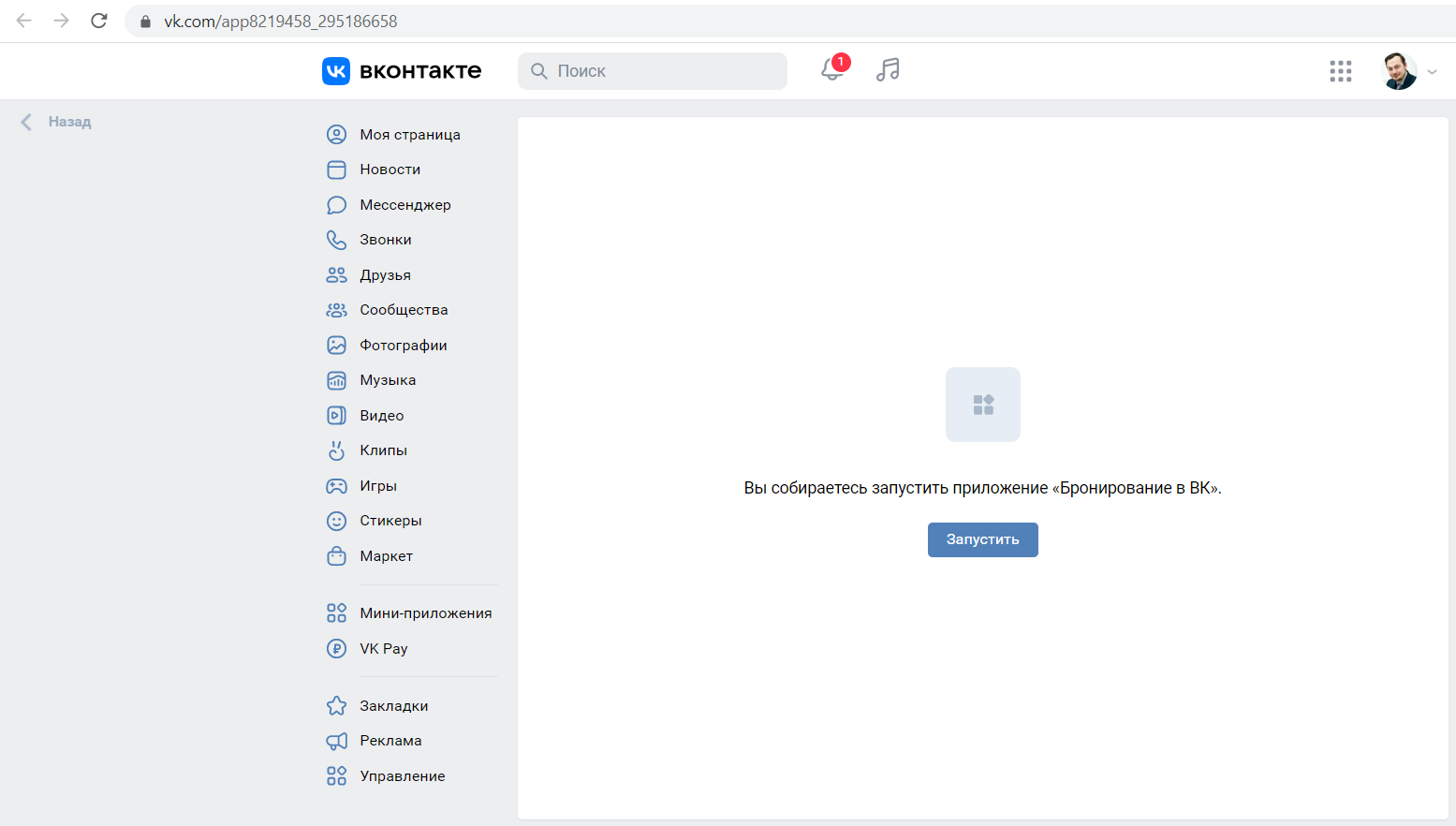Click the address bar lock icon
The height and width of the screenshot is (826, 1456).
pos(145,22)
